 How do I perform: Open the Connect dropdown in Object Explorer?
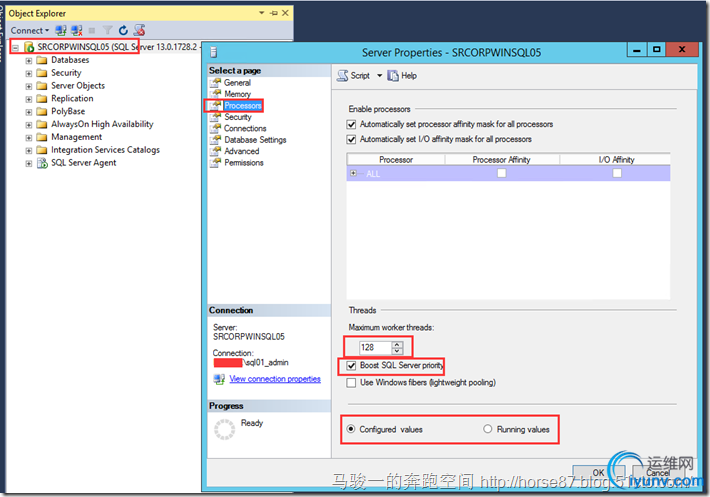(30, 30)
